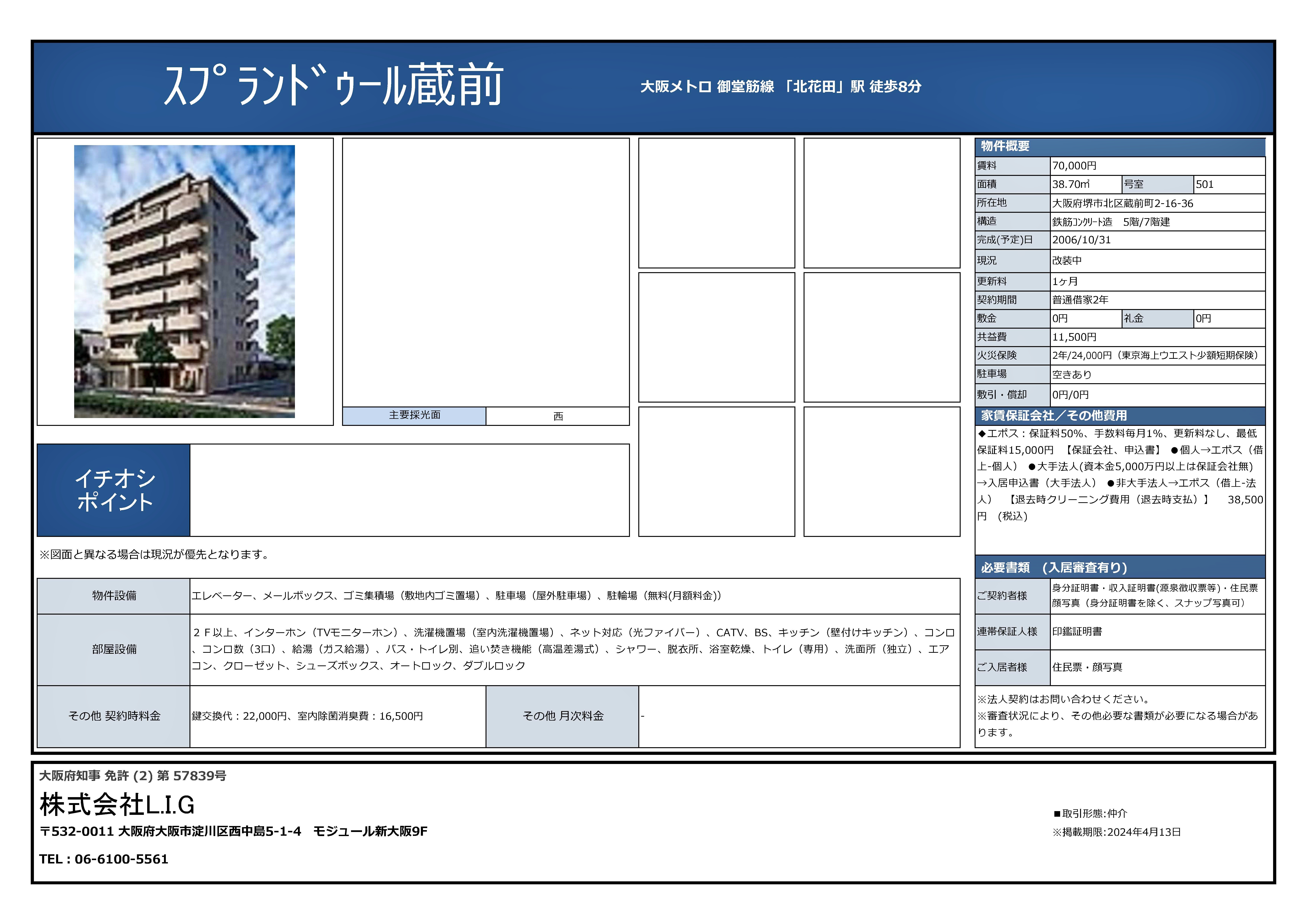Click the room number 501
Image resolution: width=1307 pixels, height=924 pixels.
[1205, 184]
